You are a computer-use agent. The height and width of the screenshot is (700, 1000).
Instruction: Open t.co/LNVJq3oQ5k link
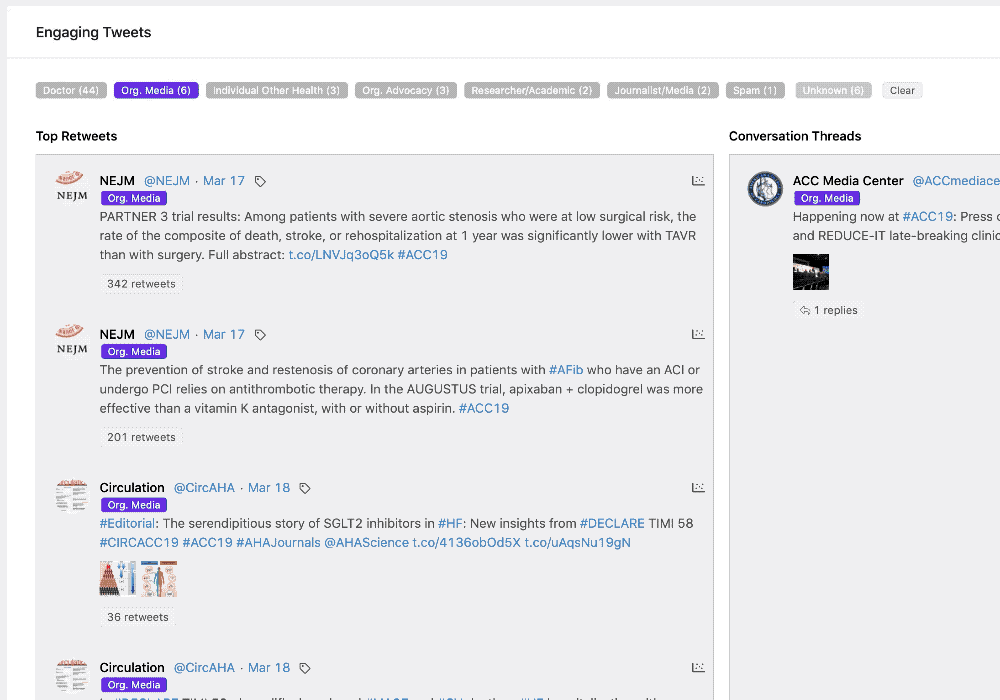pos(341,255)
